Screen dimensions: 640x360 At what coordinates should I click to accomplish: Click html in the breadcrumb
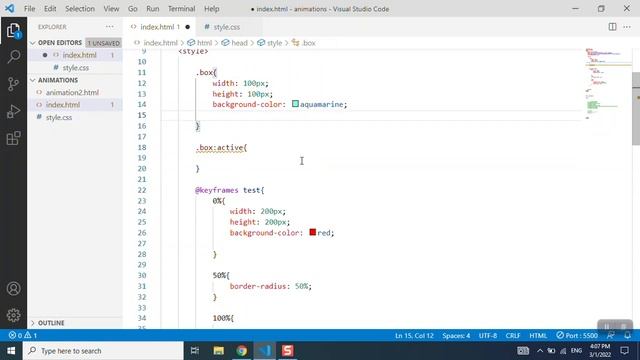pyautogui.click(x=204, y=43)
